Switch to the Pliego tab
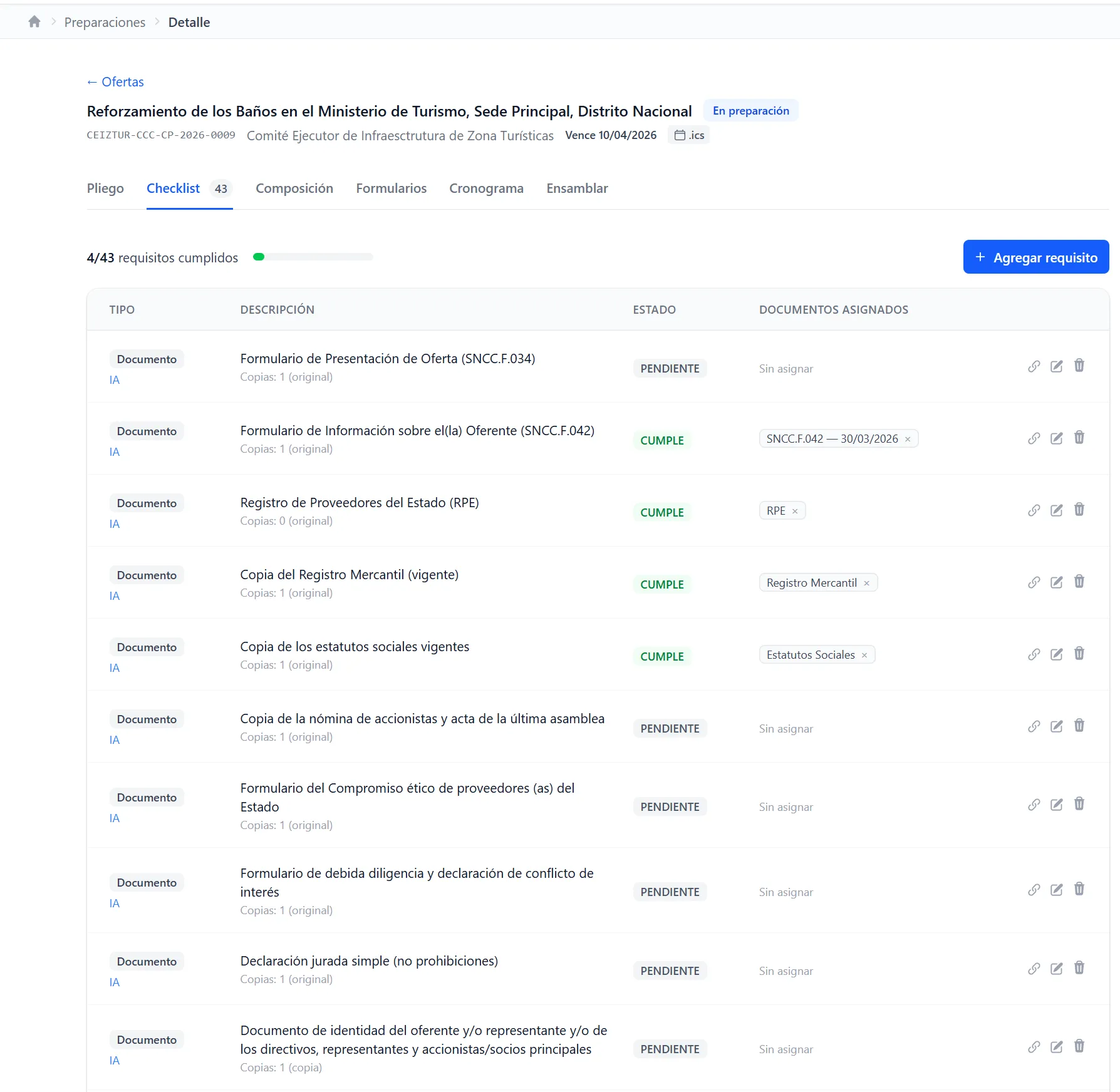 (x=105, y=188)
